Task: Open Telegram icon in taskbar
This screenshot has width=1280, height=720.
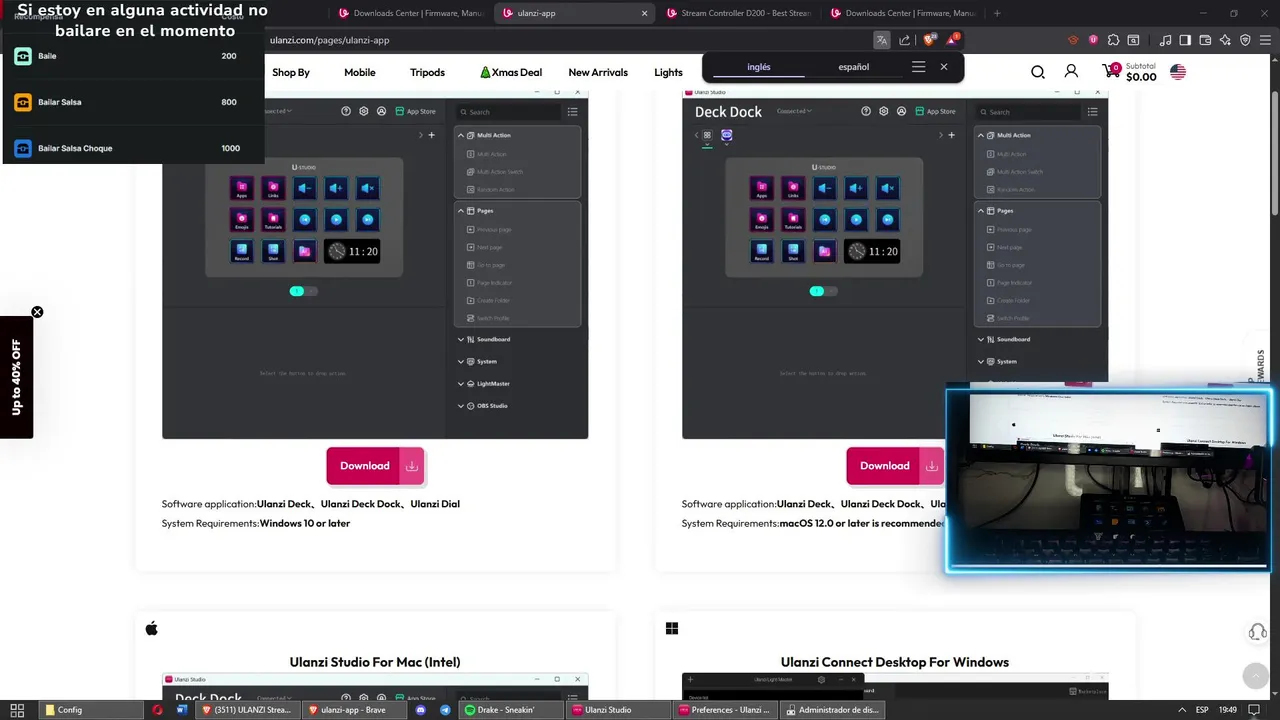Action: coord(445,710)
